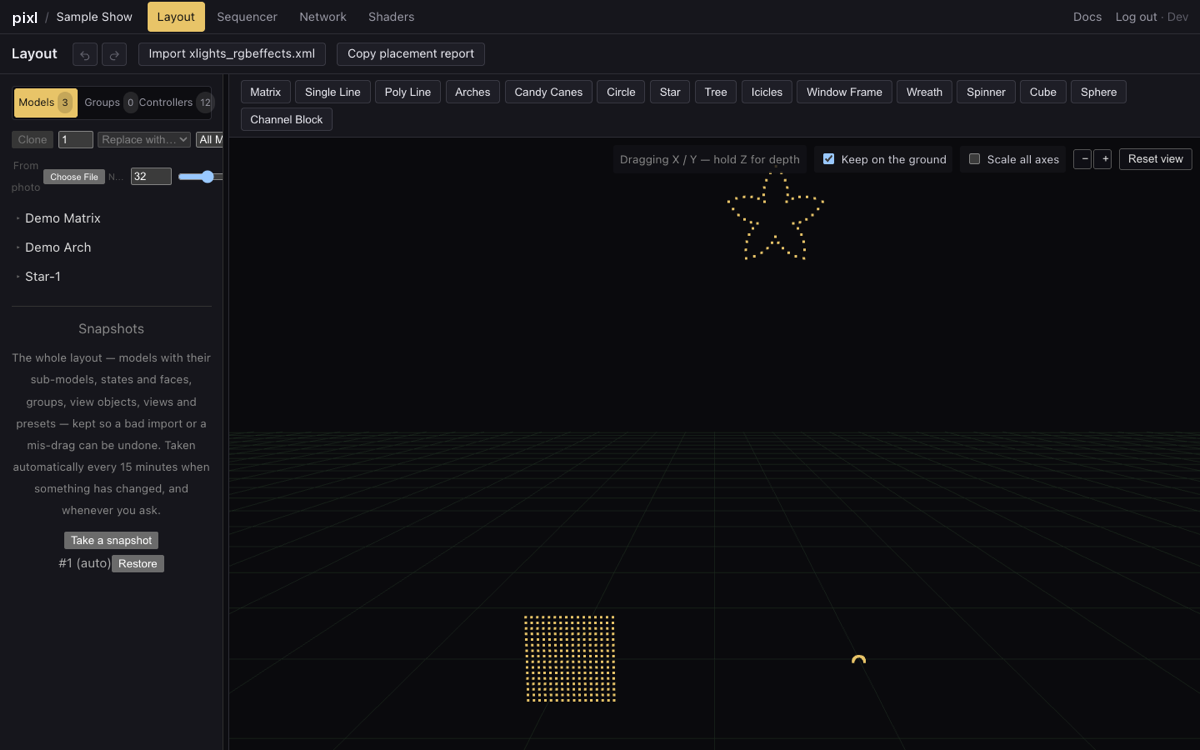Click the Reset view button

coord(1155,159)
